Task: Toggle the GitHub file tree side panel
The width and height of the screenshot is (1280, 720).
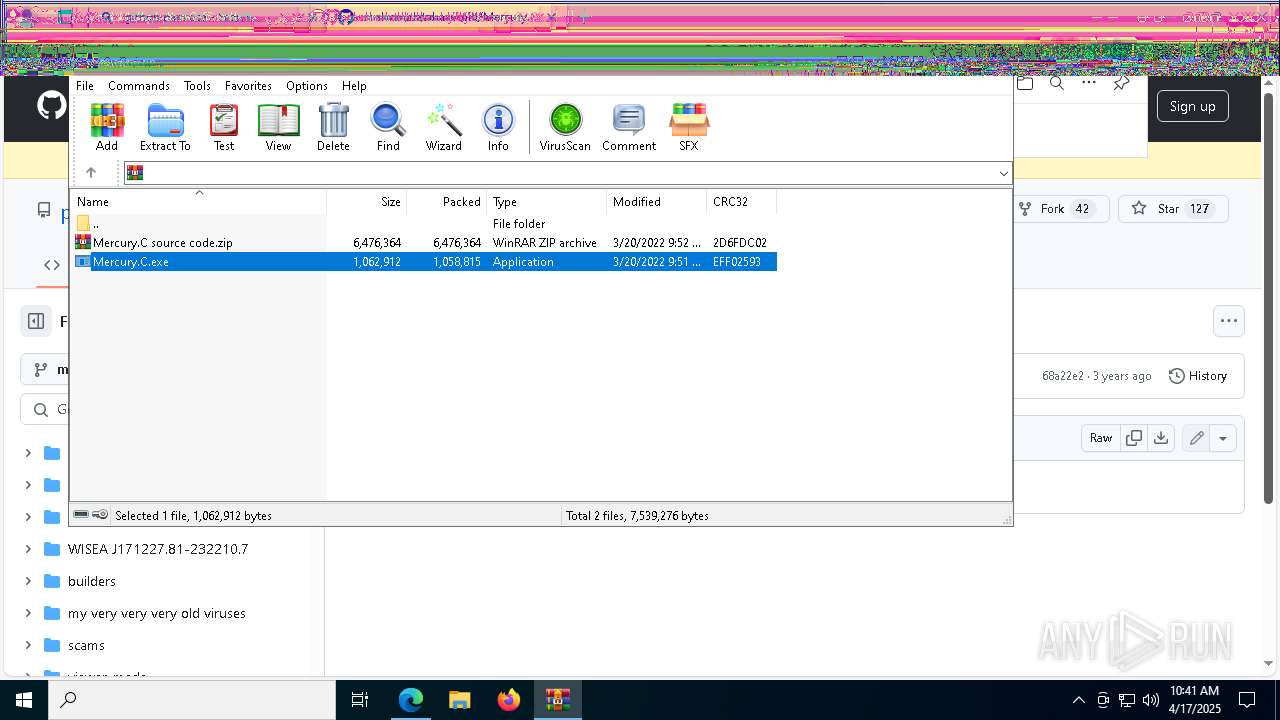Action: (36, 321)
